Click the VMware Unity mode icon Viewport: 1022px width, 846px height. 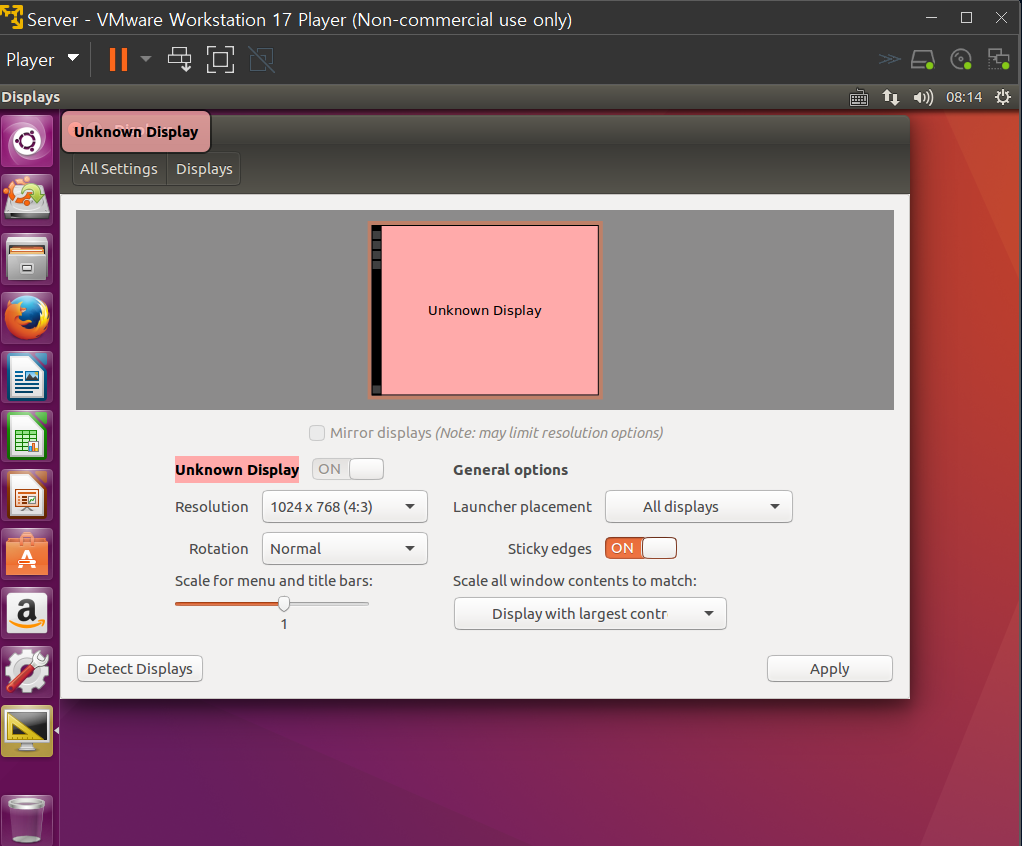(x=261, y=59)
